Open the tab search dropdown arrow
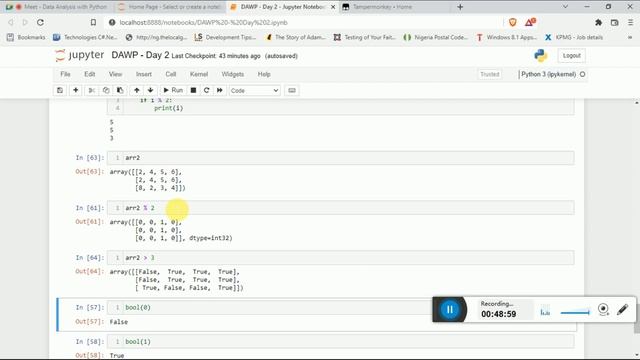 point(565,7)
